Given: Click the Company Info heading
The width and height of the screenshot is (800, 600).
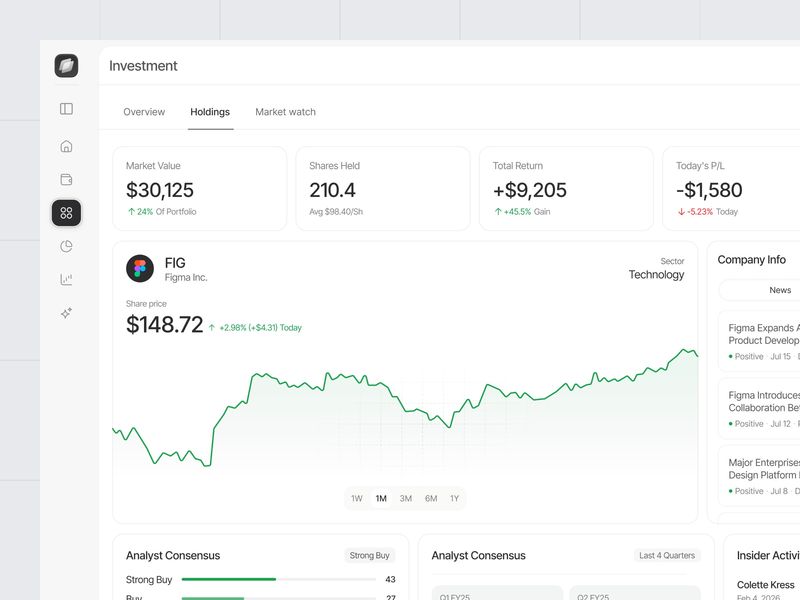Looking at the screenshot, I should pyautogui.click(x=752, y=260).
